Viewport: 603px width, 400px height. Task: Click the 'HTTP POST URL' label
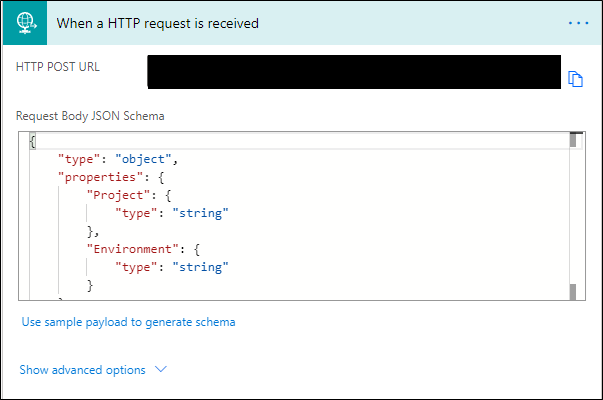[58, 67]
